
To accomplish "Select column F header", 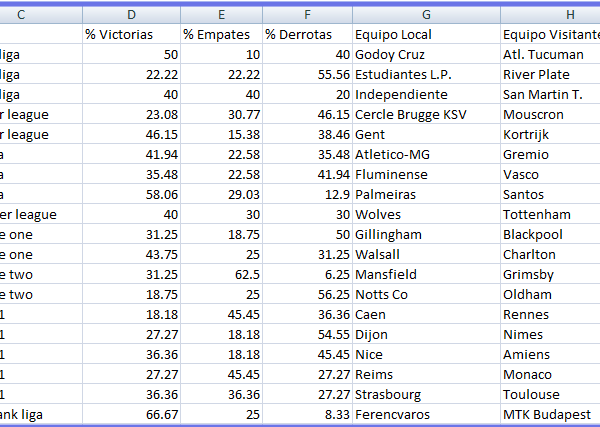I will (x=307, y=15).
